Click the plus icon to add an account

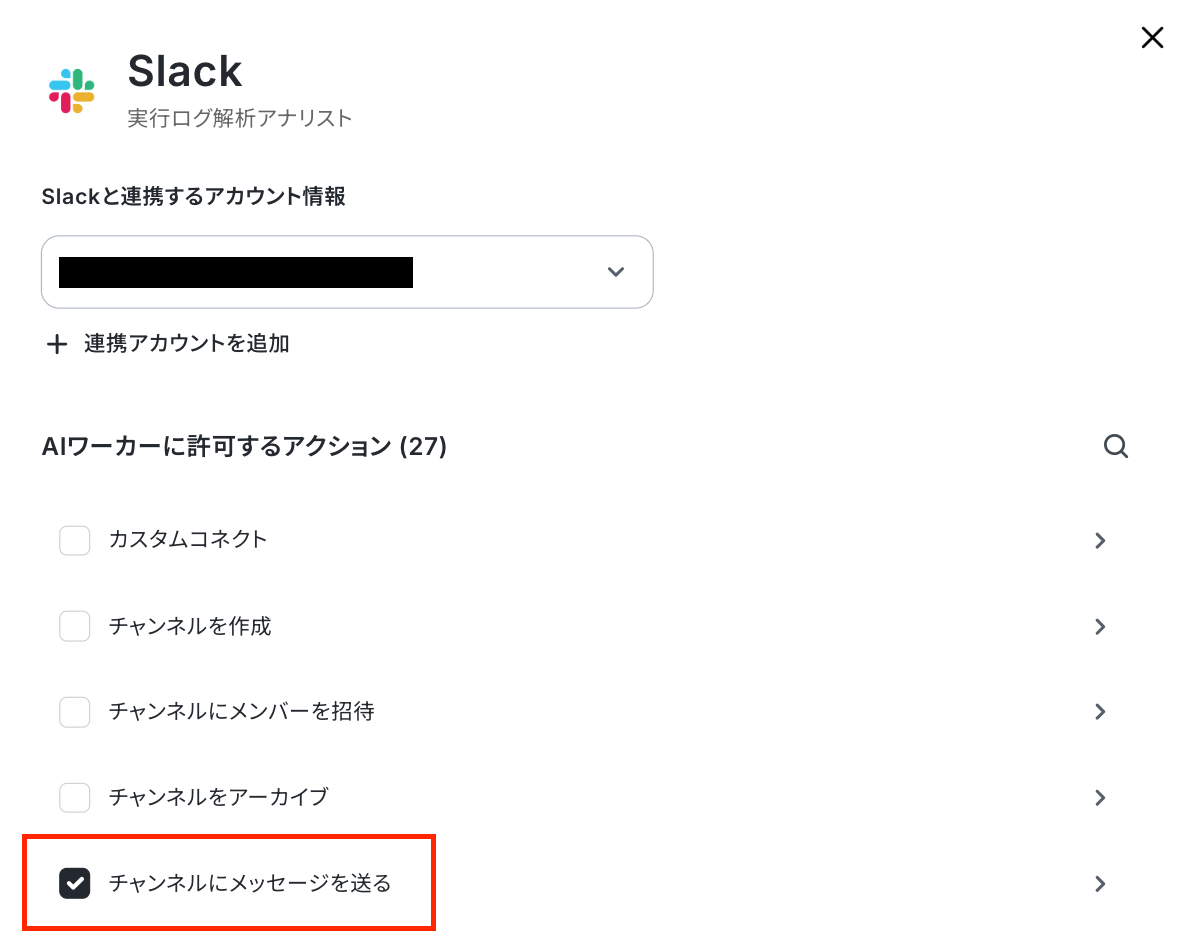tap(56, 345)
